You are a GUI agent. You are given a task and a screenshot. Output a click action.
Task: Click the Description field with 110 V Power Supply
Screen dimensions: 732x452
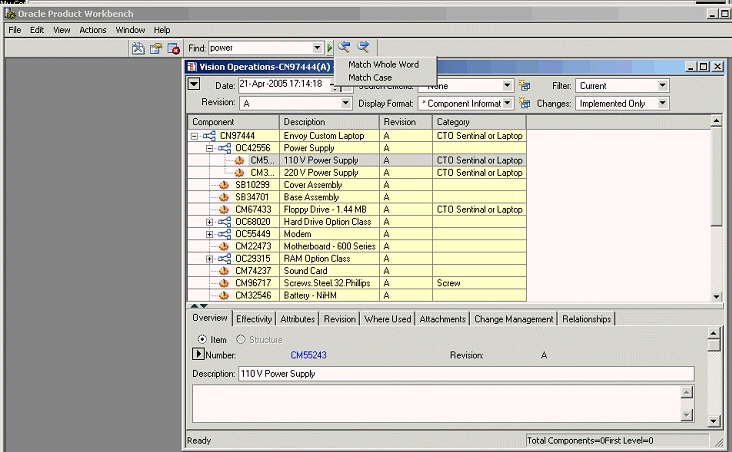[466, 374]
